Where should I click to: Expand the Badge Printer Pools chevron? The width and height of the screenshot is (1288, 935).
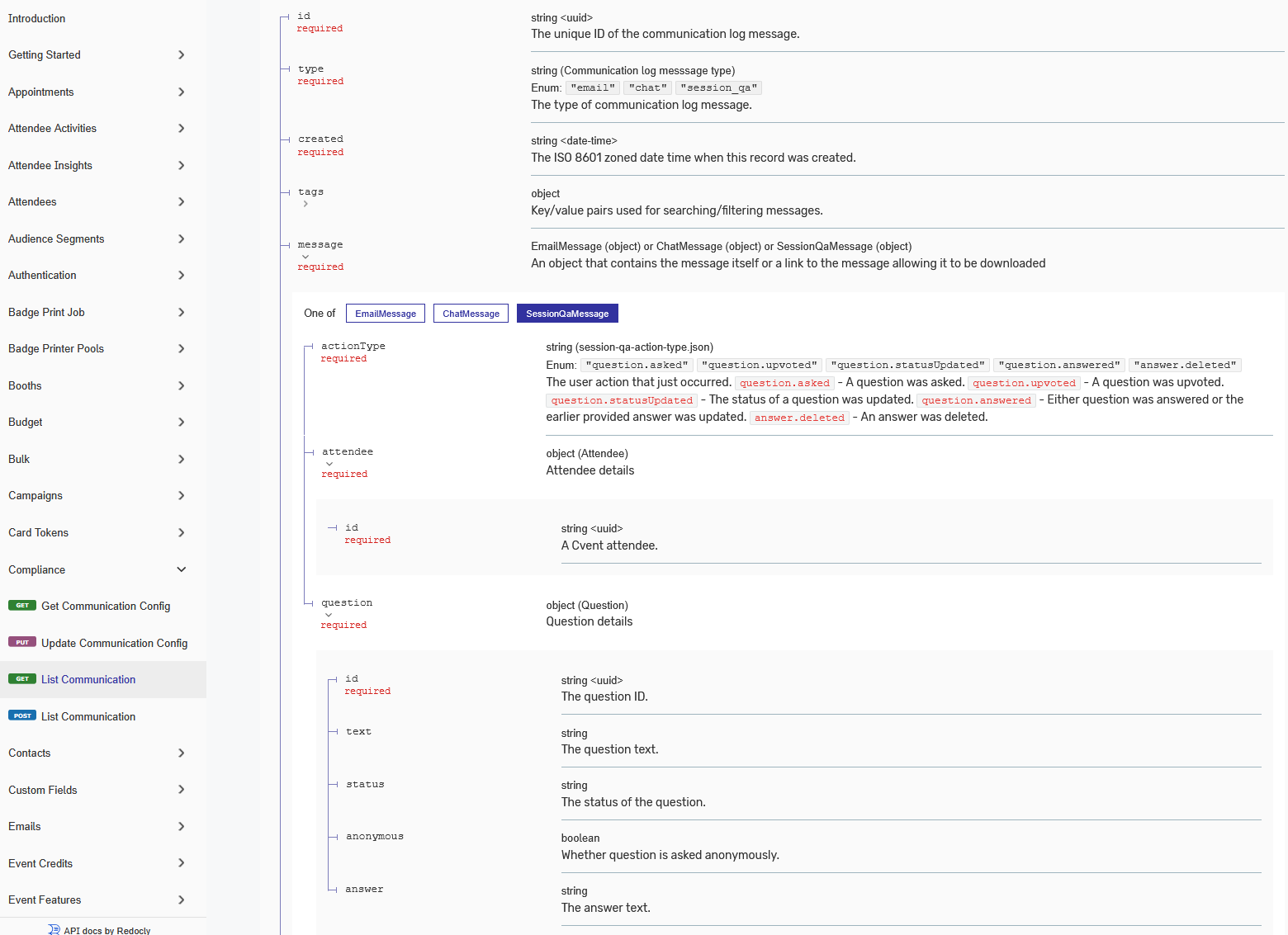[x=182, y=349]
